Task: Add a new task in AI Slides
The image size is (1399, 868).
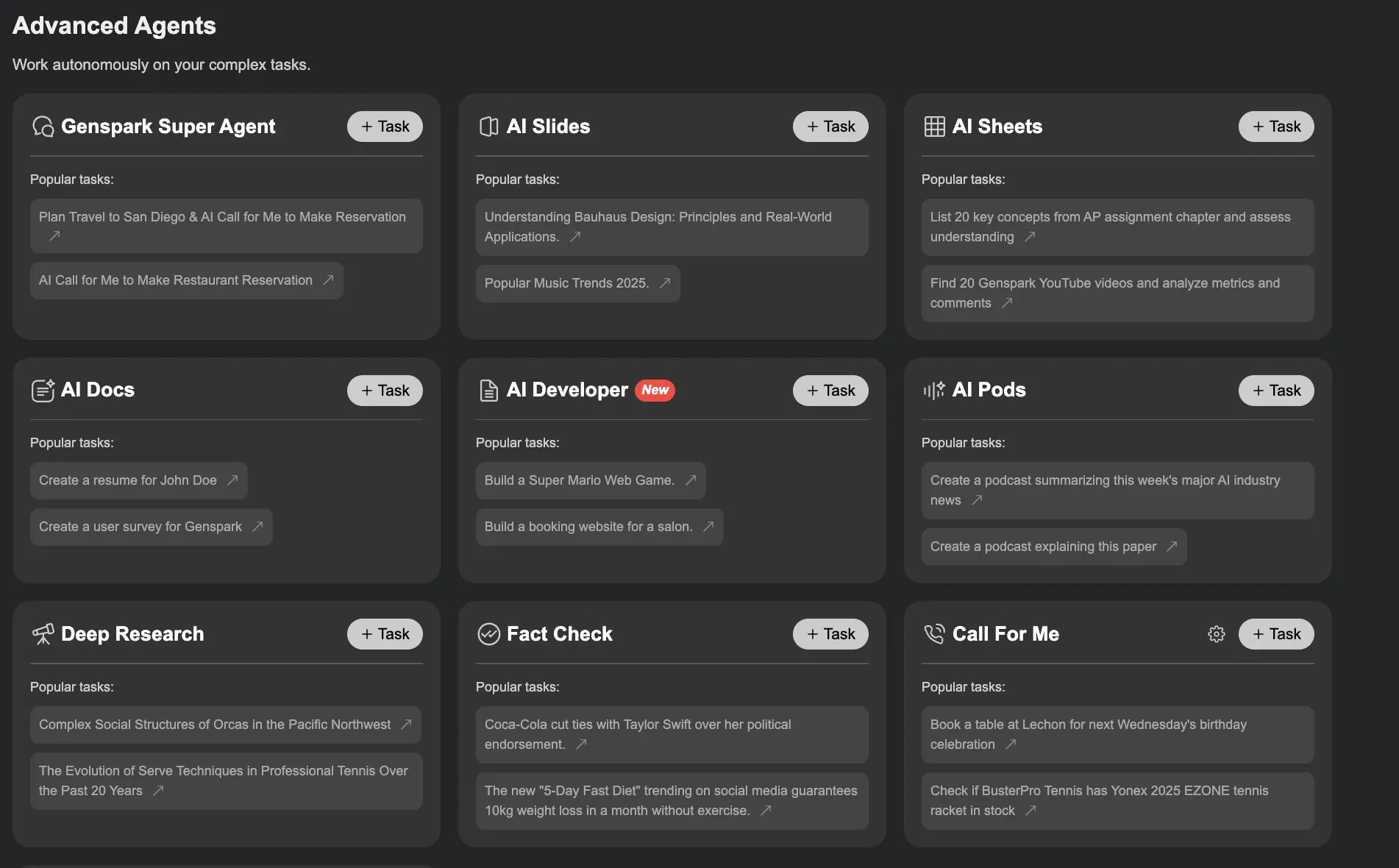Action: pos(830,126)
